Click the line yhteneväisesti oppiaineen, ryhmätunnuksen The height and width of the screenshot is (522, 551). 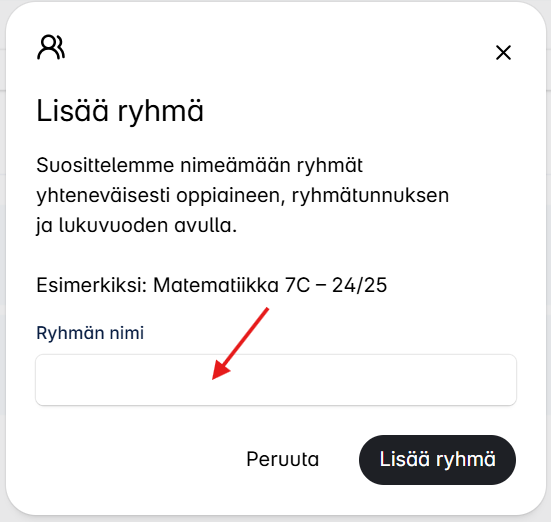coord(243,195)
